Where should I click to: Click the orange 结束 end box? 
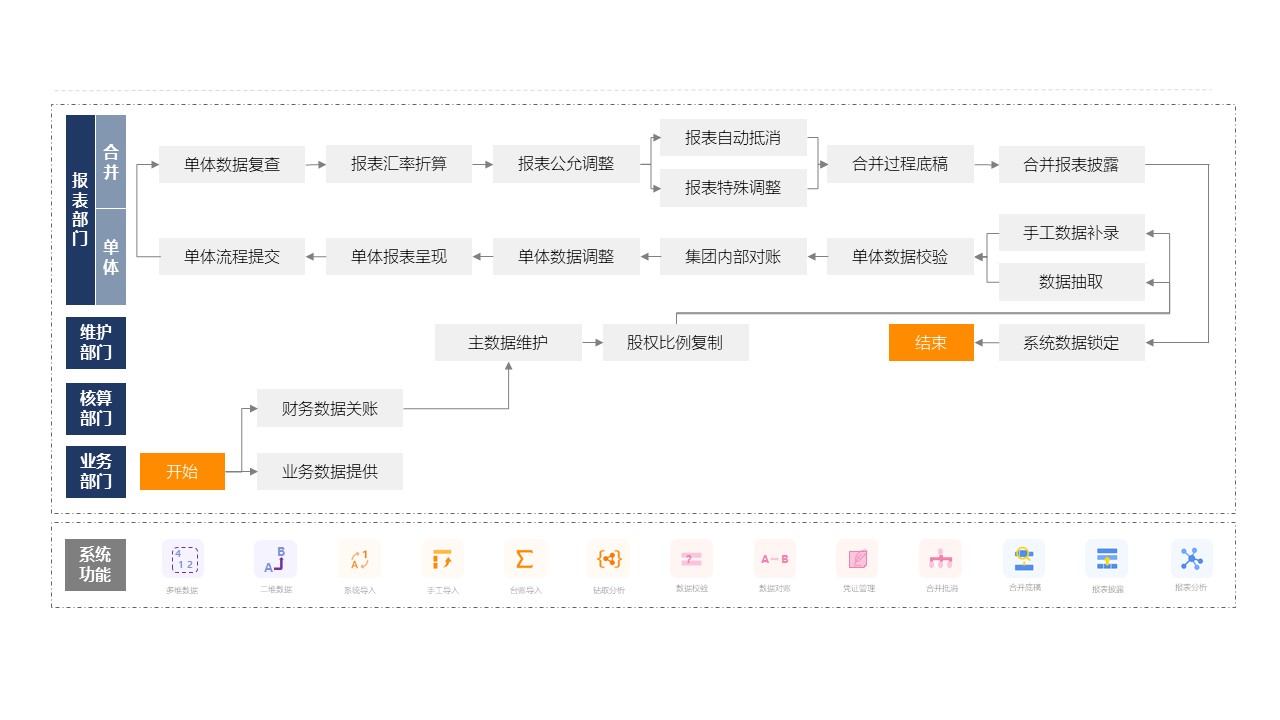[x=931, y=343]
